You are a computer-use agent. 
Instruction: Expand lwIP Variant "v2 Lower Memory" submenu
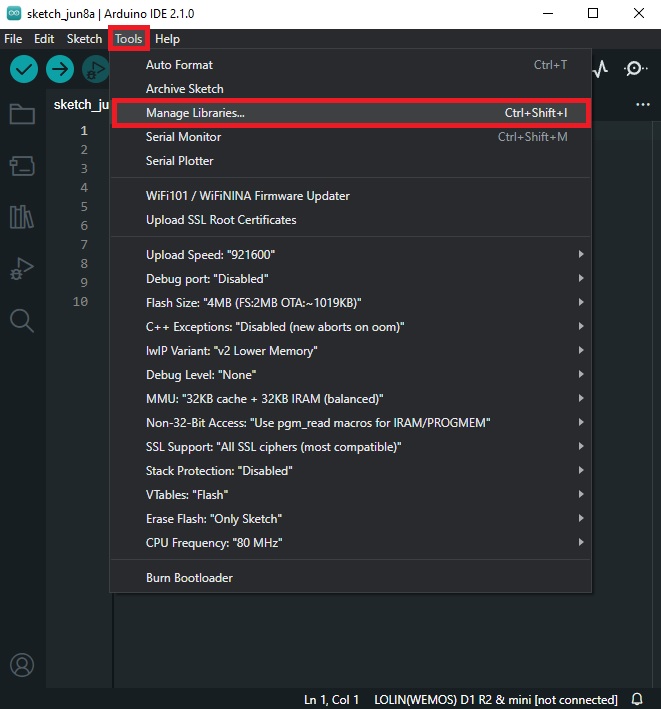point(351,350)
